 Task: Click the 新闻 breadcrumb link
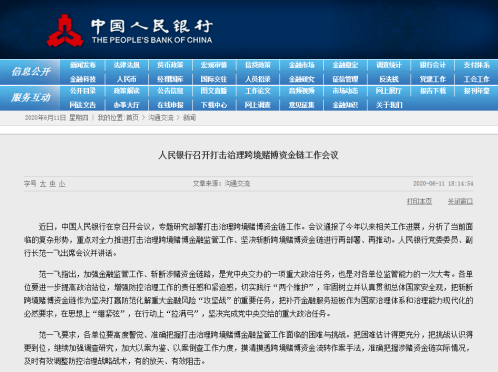189,118
